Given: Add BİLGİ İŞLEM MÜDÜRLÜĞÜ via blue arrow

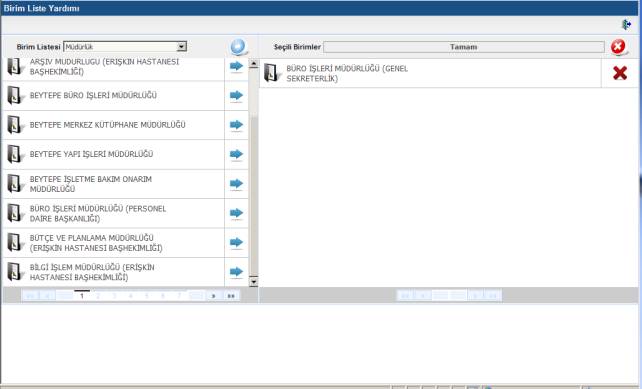Looking at the screenshot, I should click(236, 272).
